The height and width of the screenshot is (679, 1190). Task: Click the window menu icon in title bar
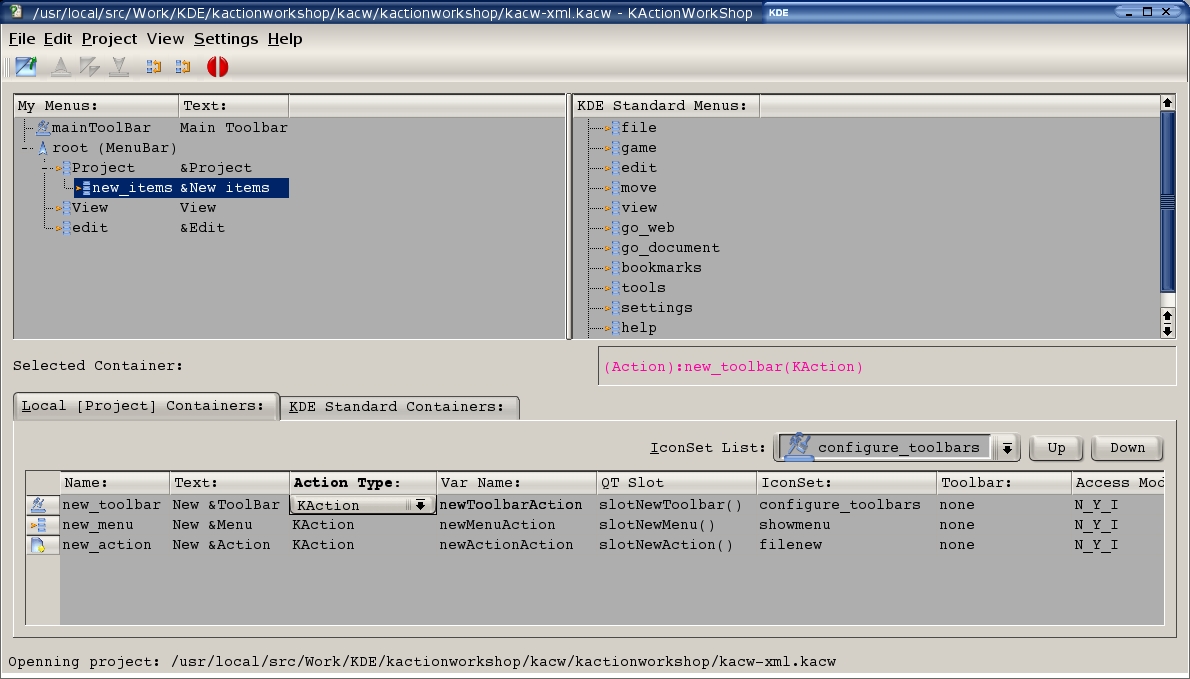[x=16, y=11]
